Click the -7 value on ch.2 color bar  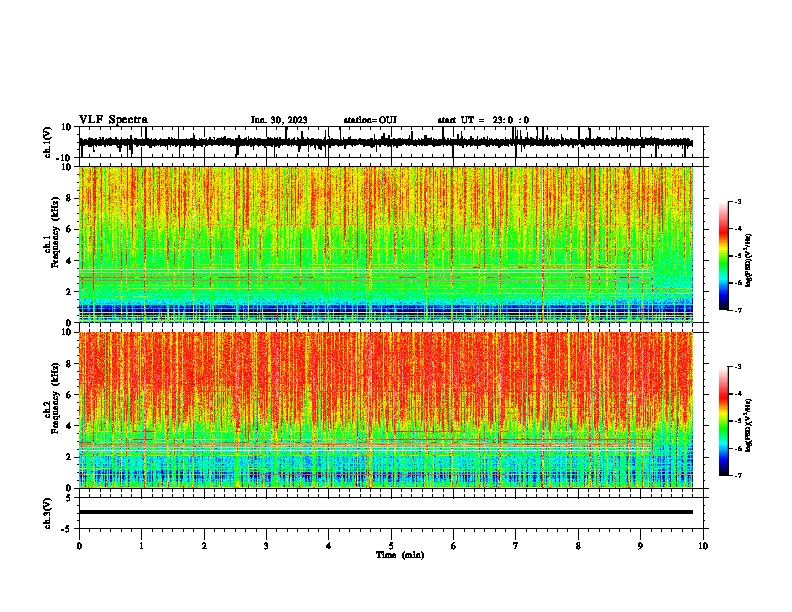[x=737, y=475]
